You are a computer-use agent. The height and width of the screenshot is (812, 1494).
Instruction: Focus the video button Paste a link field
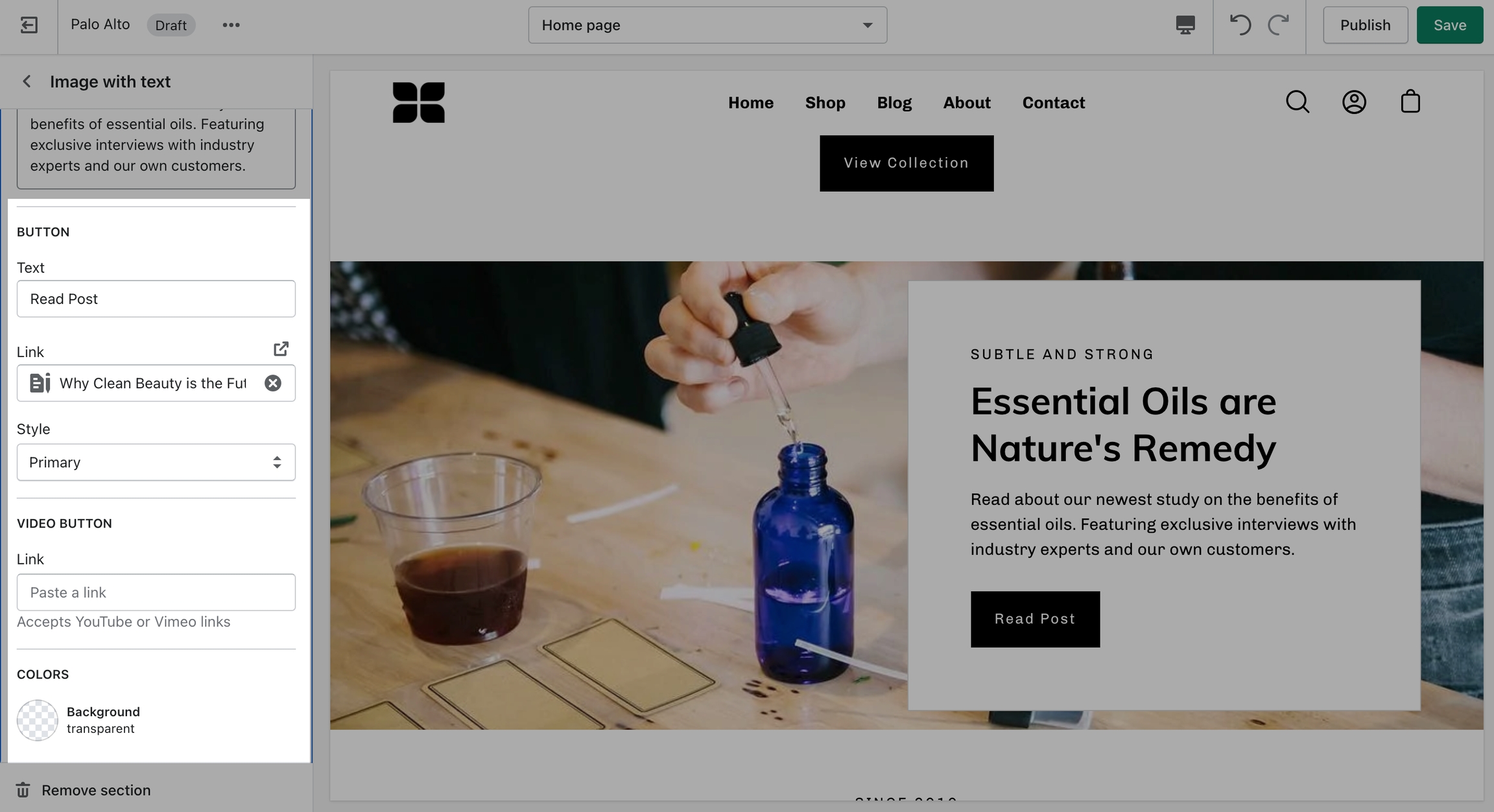(156, 592)
